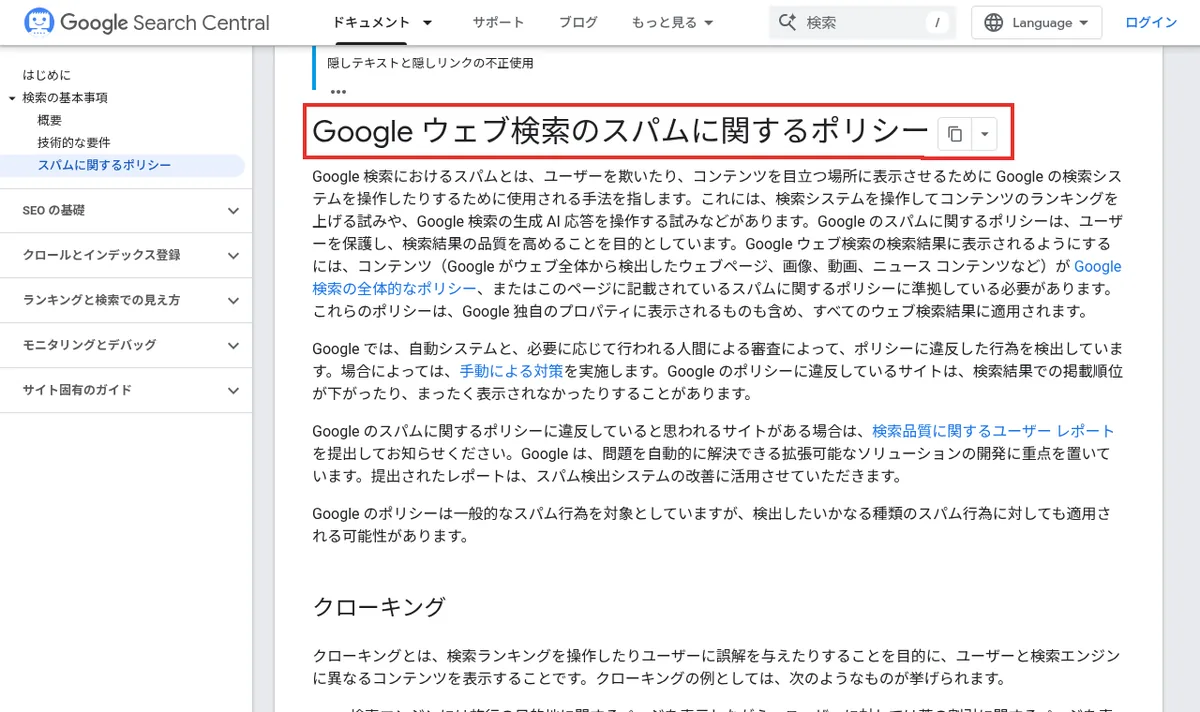This screenshot has width=1200, height=712.
Task: Click the Google ウェブ検索のスパムに関するポリシー heading
Action: pyautogui.click(x=621, y=132)
